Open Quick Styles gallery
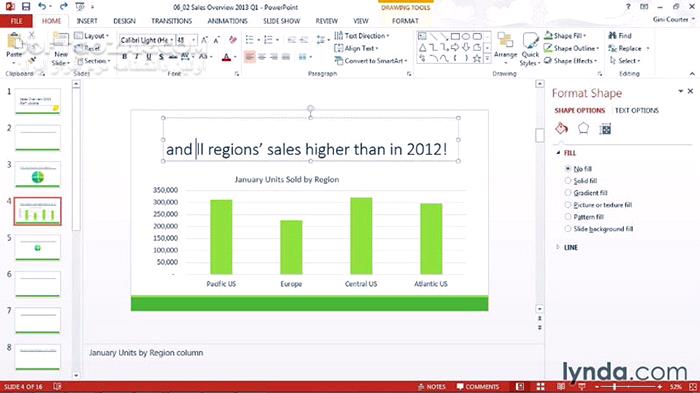The width and height of the screenshot is (700, 393). pyautogui.click(x=530, y=49)
